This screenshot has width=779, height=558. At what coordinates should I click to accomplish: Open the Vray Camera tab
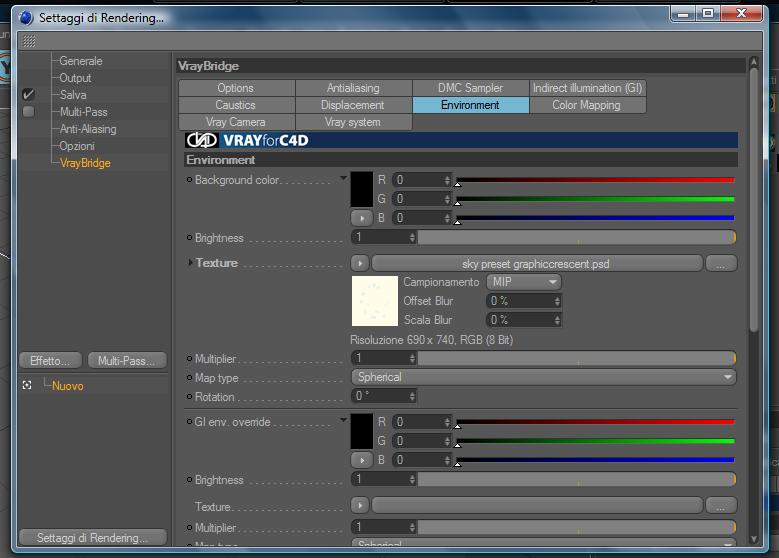pos(236,122)
